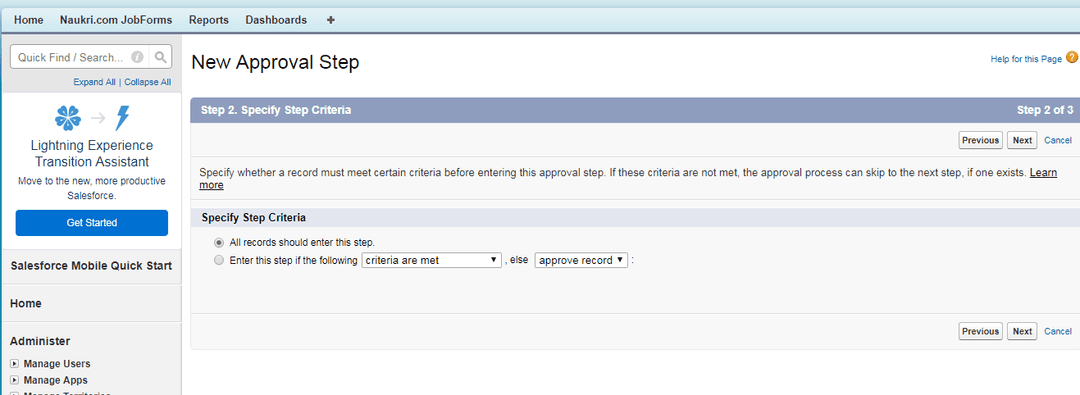
Task: Click the Administer heading in the sidebar
Action: 40,341
